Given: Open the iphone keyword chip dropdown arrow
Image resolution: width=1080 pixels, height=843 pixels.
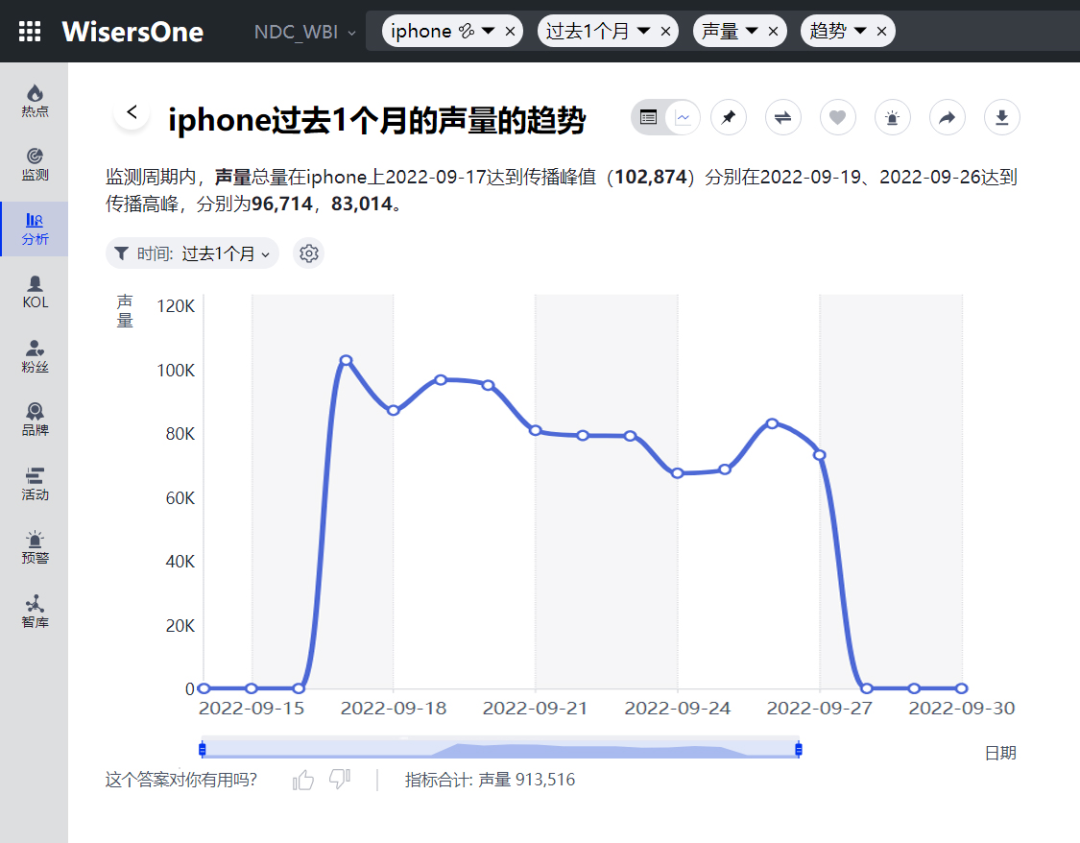Looking at the screenshot, I should [x=488, y=31].
